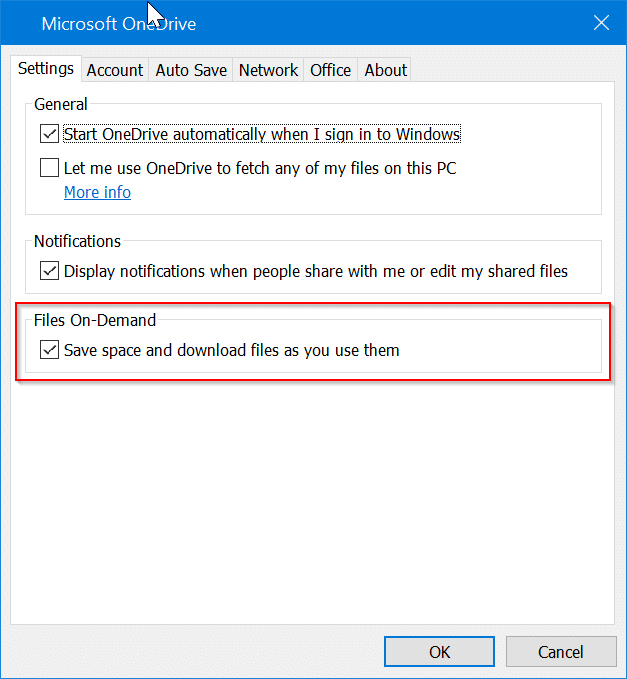
Task: Confirm settings with OK button
Action: click(x=439, y=651)
